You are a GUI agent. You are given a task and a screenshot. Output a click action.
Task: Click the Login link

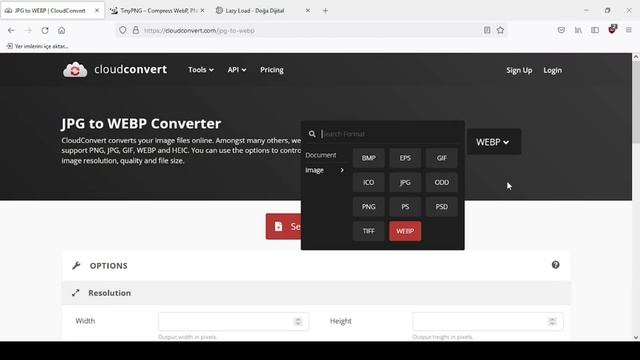click(x=553, y=70)
